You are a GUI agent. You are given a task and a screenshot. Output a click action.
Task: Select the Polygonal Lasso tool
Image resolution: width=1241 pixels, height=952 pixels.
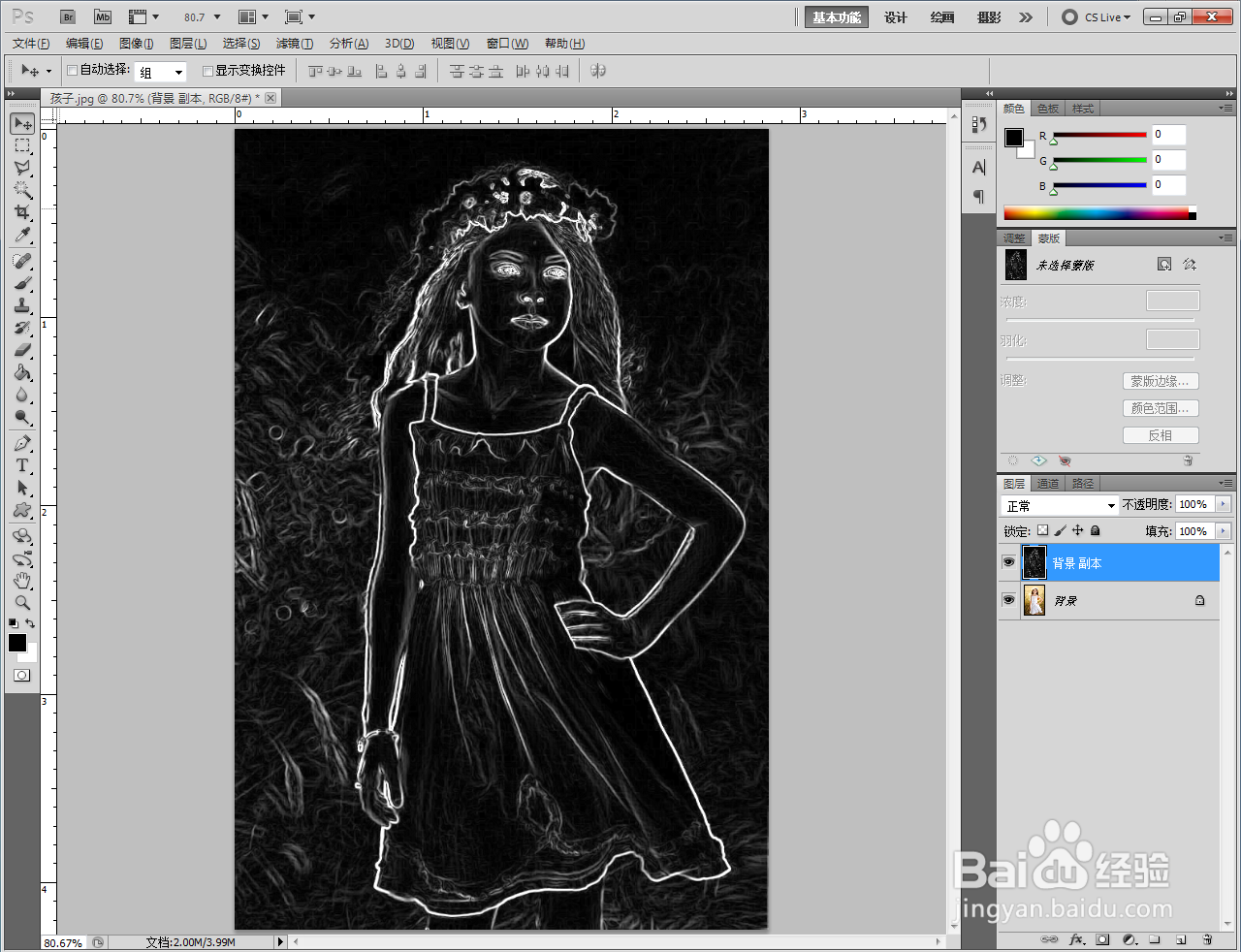click(x=22, y=168)
